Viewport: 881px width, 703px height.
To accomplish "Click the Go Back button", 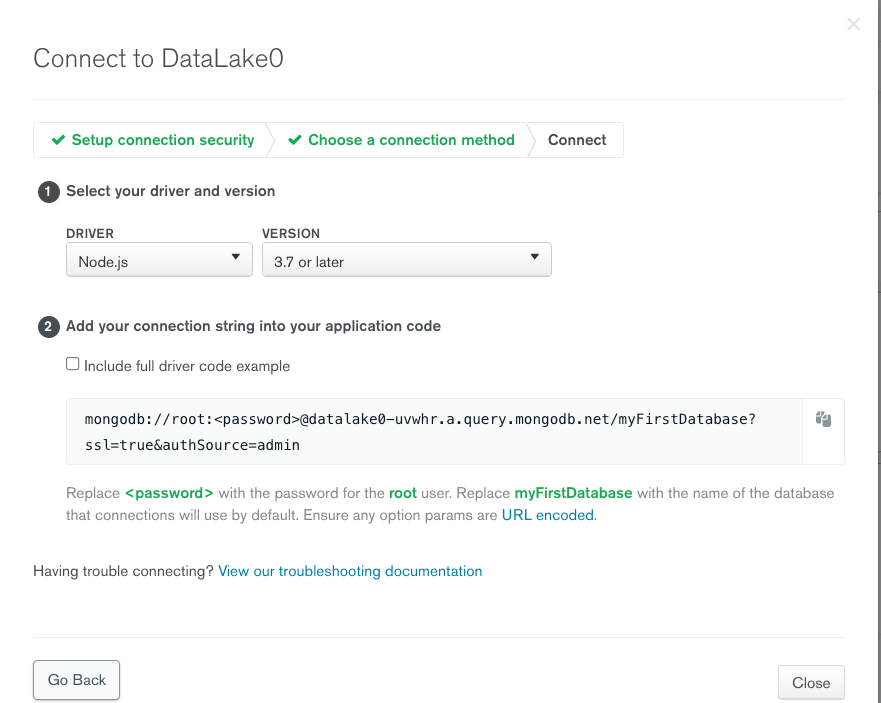I will point(76,680).
